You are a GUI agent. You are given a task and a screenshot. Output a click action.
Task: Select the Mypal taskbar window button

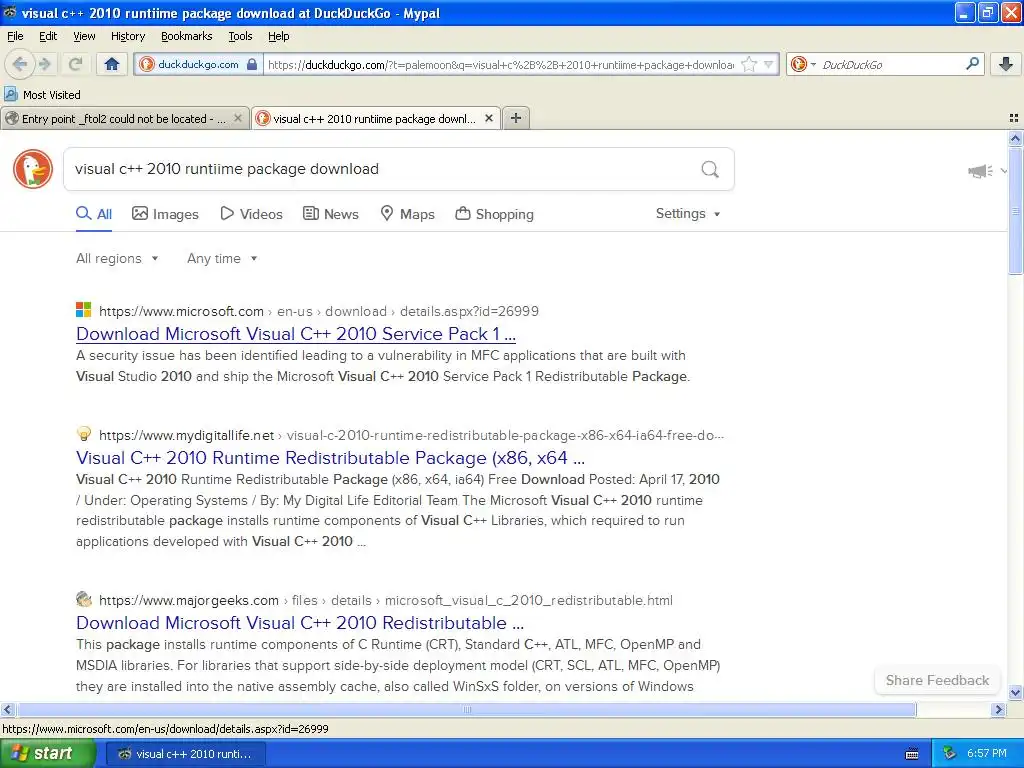coord(185,754)
